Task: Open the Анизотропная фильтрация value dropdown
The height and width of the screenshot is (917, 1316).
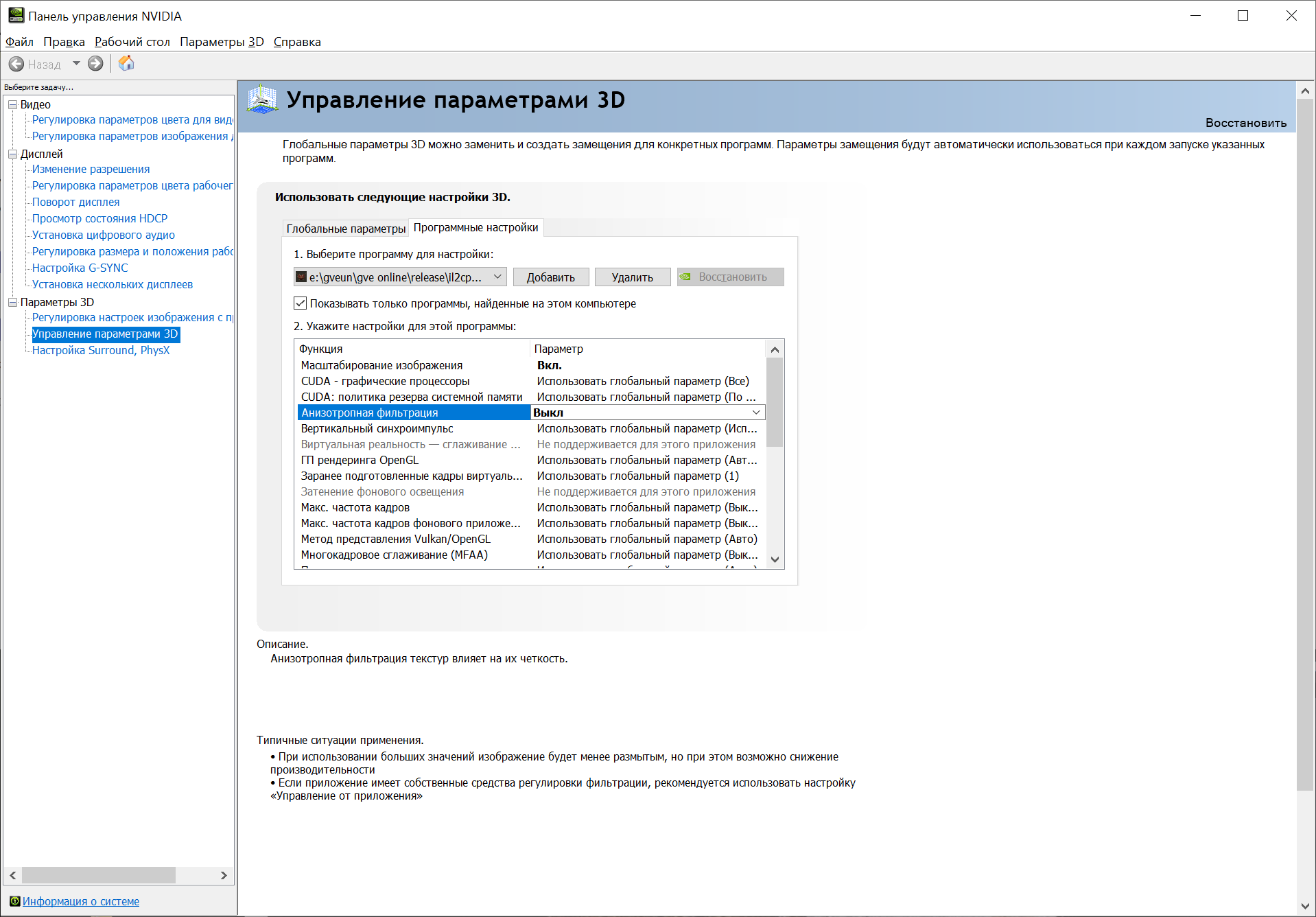Action: 755,413
